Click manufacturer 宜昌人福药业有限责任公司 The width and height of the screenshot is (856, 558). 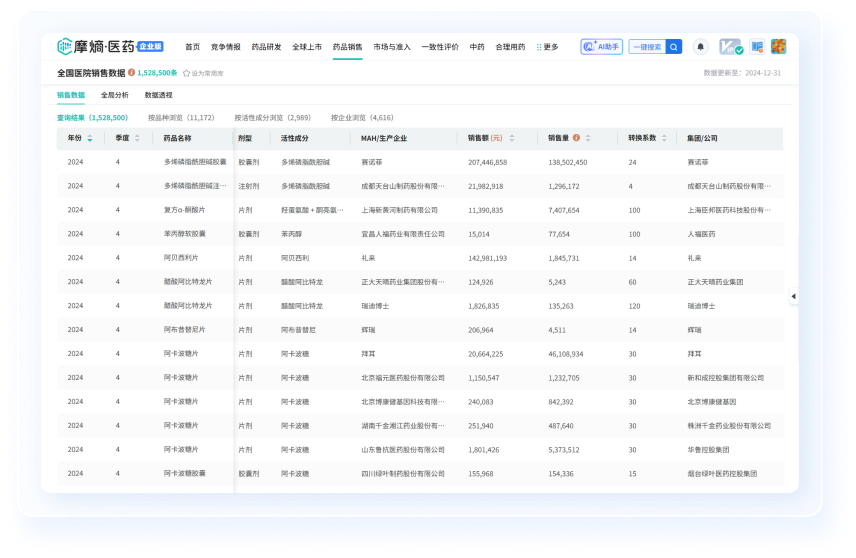(x=403, y=234)
